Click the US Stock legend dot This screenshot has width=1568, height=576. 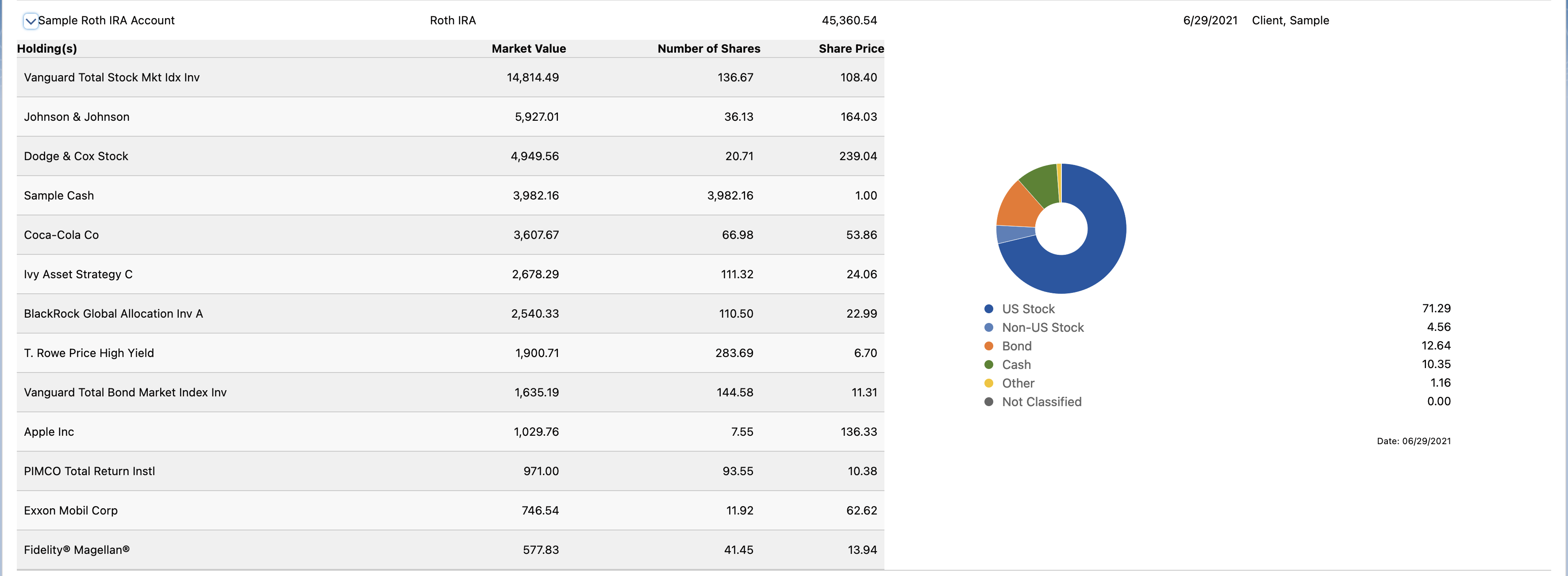[x=988, y=309]
